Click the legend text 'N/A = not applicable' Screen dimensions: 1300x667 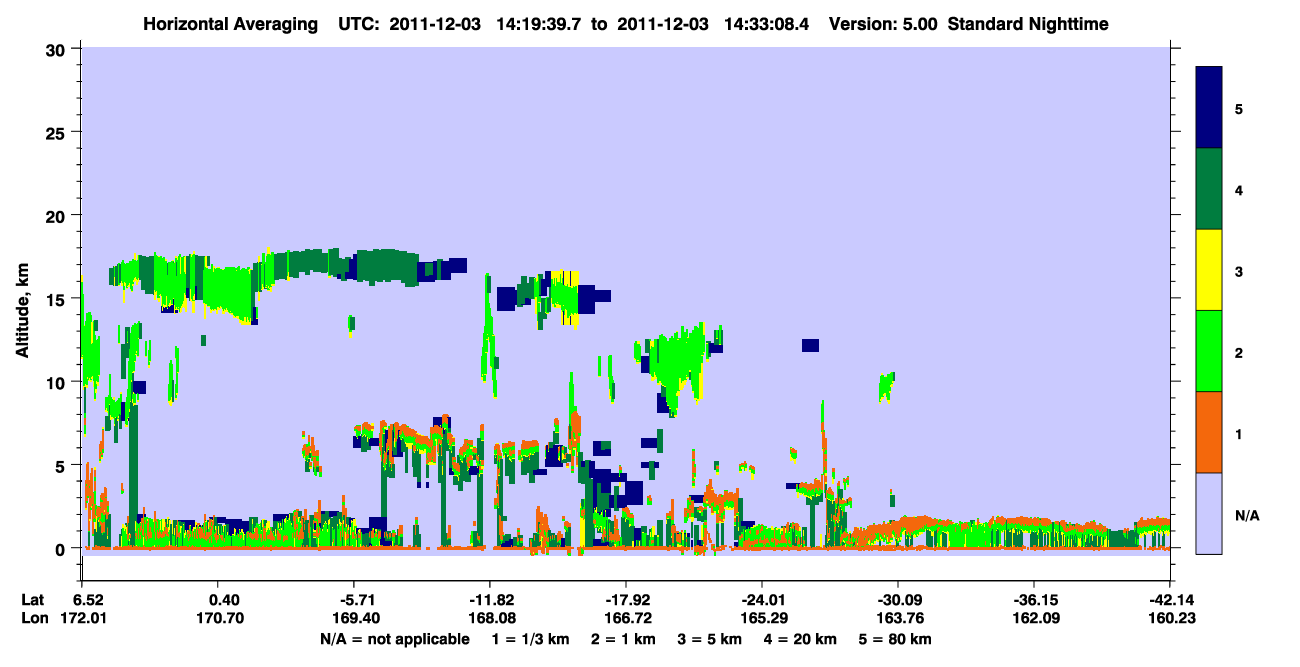[394, 639]
